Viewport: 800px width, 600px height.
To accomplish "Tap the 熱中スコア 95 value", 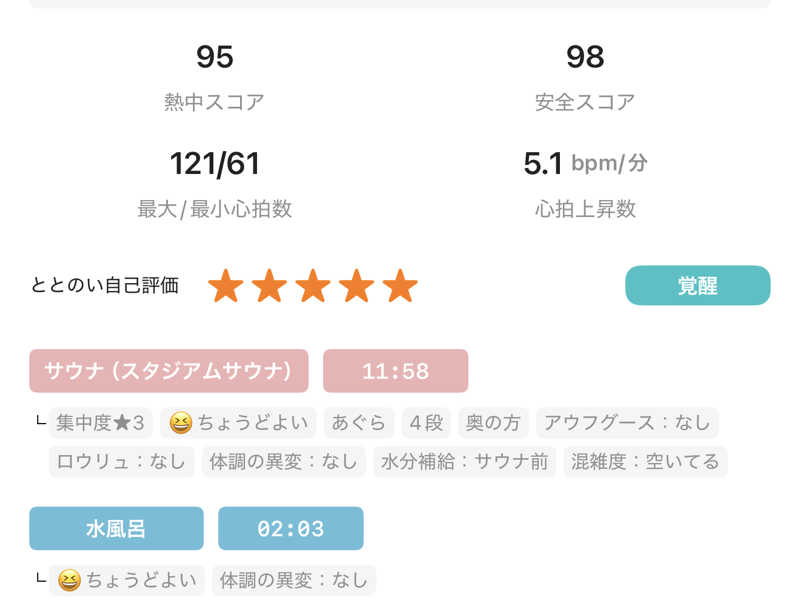I will 214,58.
